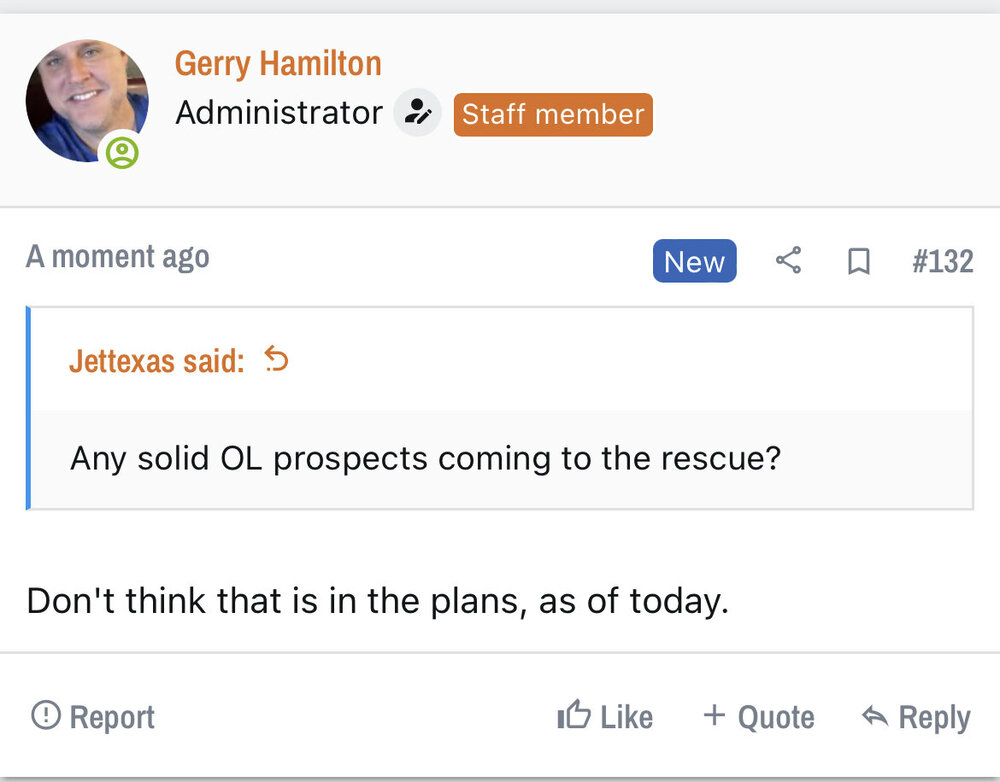Click the Reply arrow icon
Image resolution: width=1000 pixels, height=782 pixels.
click(x=874, y=716)
